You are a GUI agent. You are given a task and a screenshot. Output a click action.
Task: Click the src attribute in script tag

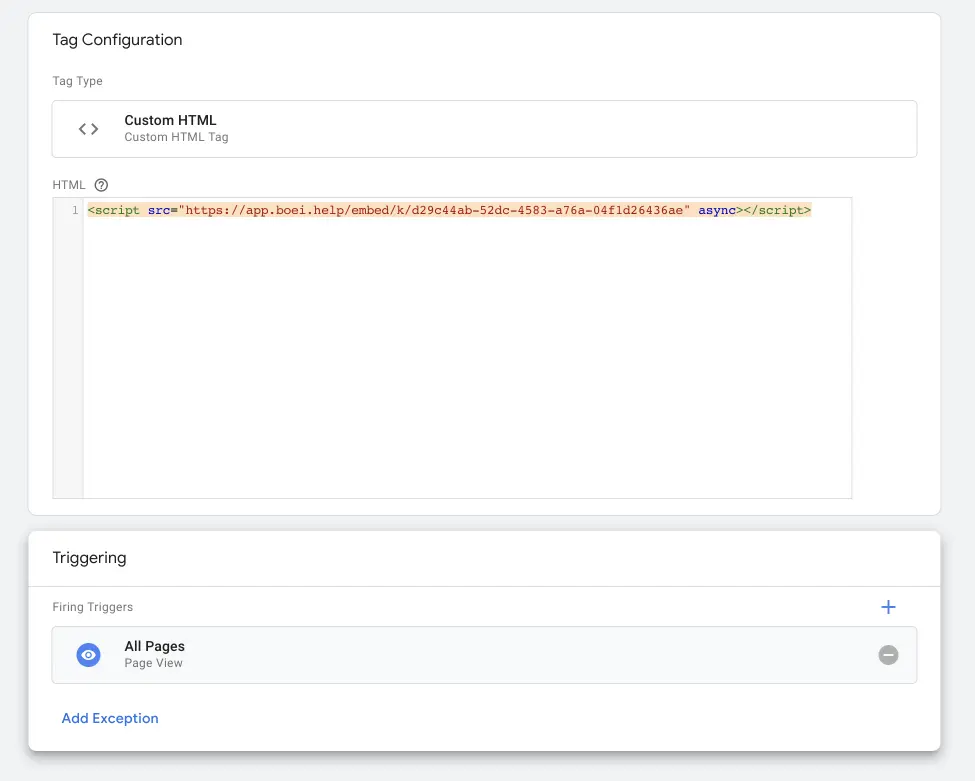click(158, 211)
